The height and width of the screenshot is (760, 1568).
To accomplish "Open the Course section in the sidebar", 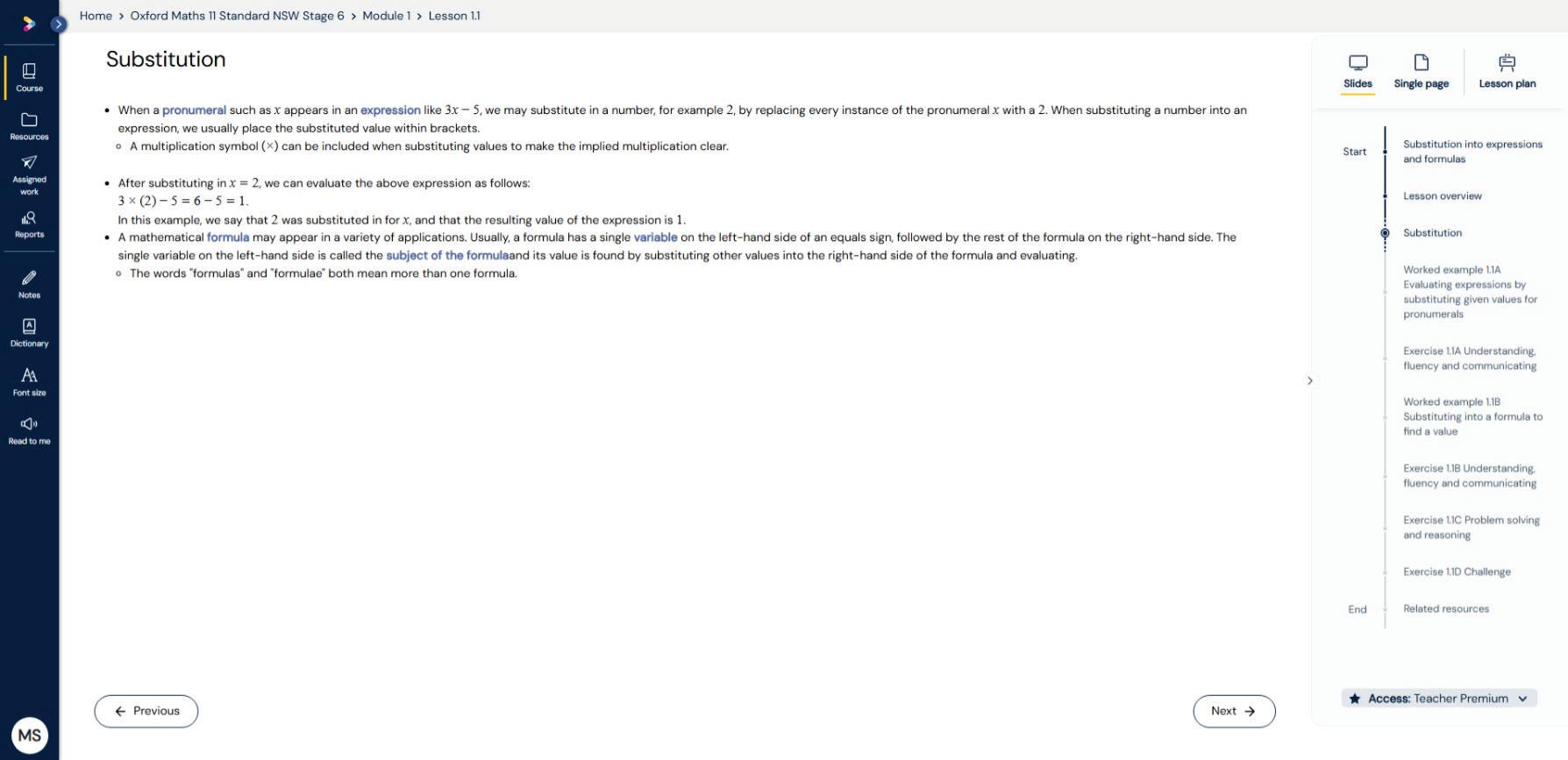I will [29, 77].
